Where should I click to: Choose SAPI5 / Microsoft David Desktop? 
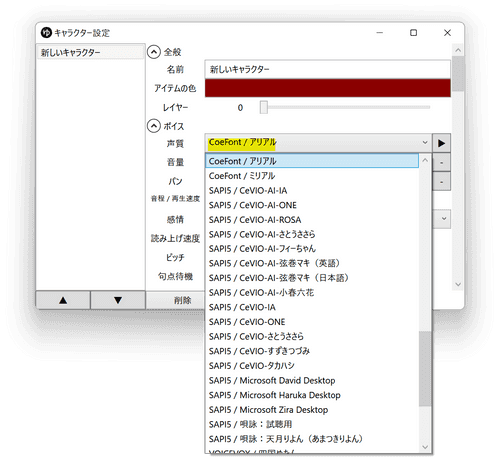[312, 380]
